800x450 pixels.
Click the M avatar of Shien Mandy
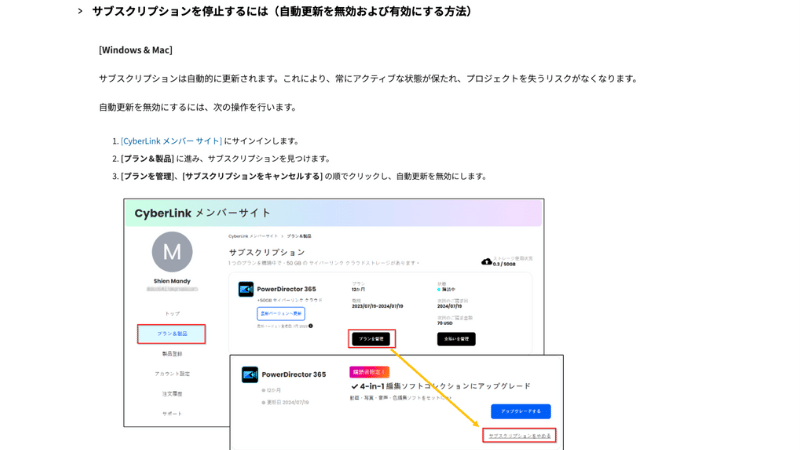[x=172, y=252]
